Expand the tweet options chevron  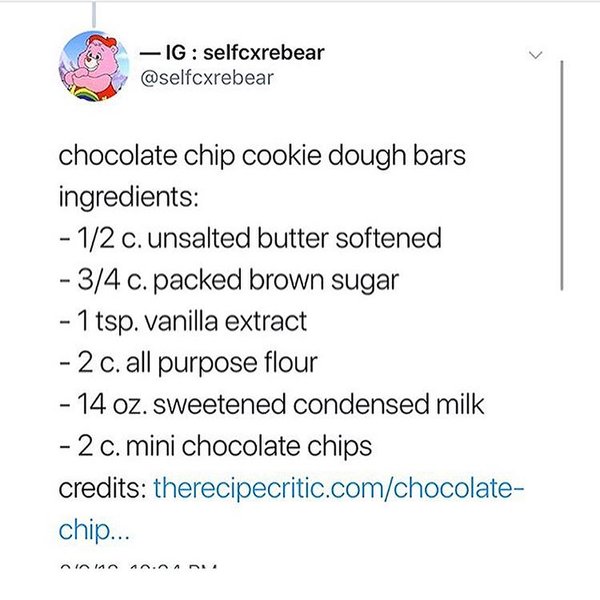536,55
